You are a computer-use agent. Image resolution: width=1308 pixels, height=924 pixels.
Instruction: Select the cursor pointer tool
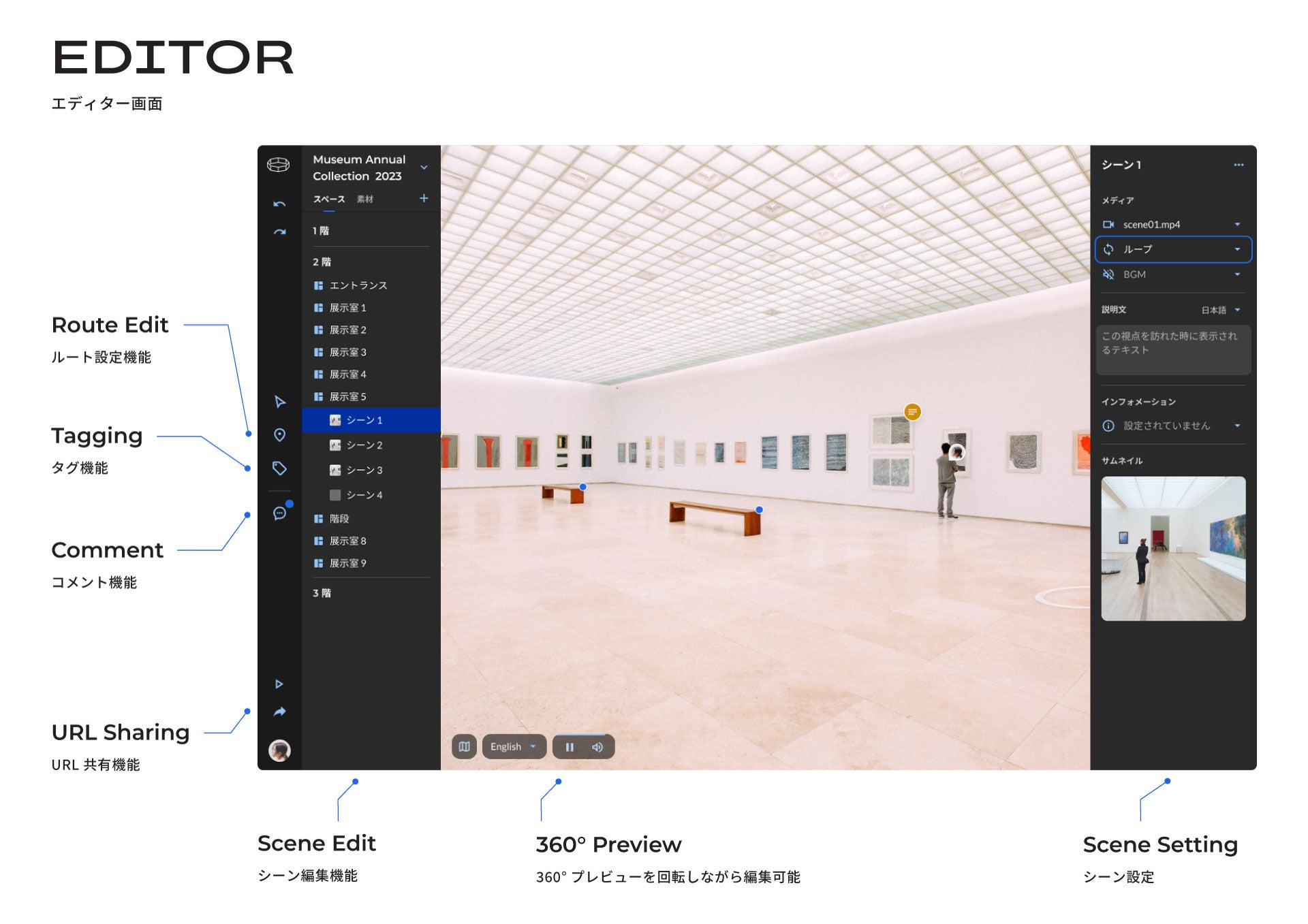pos(279,402)
